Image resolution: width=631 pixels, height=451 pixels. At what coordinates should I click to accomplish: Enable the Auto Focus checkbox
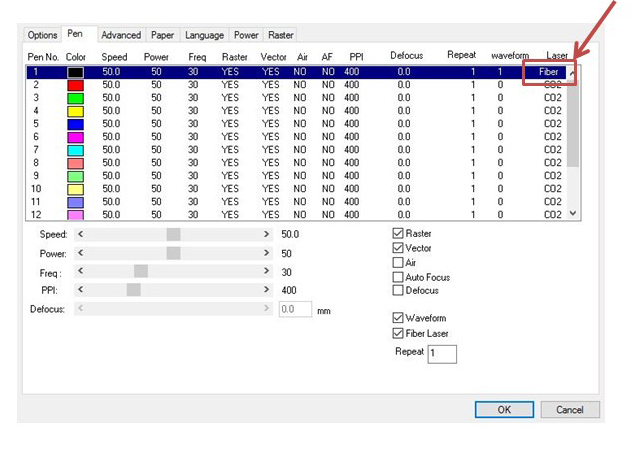coord(398,277)
